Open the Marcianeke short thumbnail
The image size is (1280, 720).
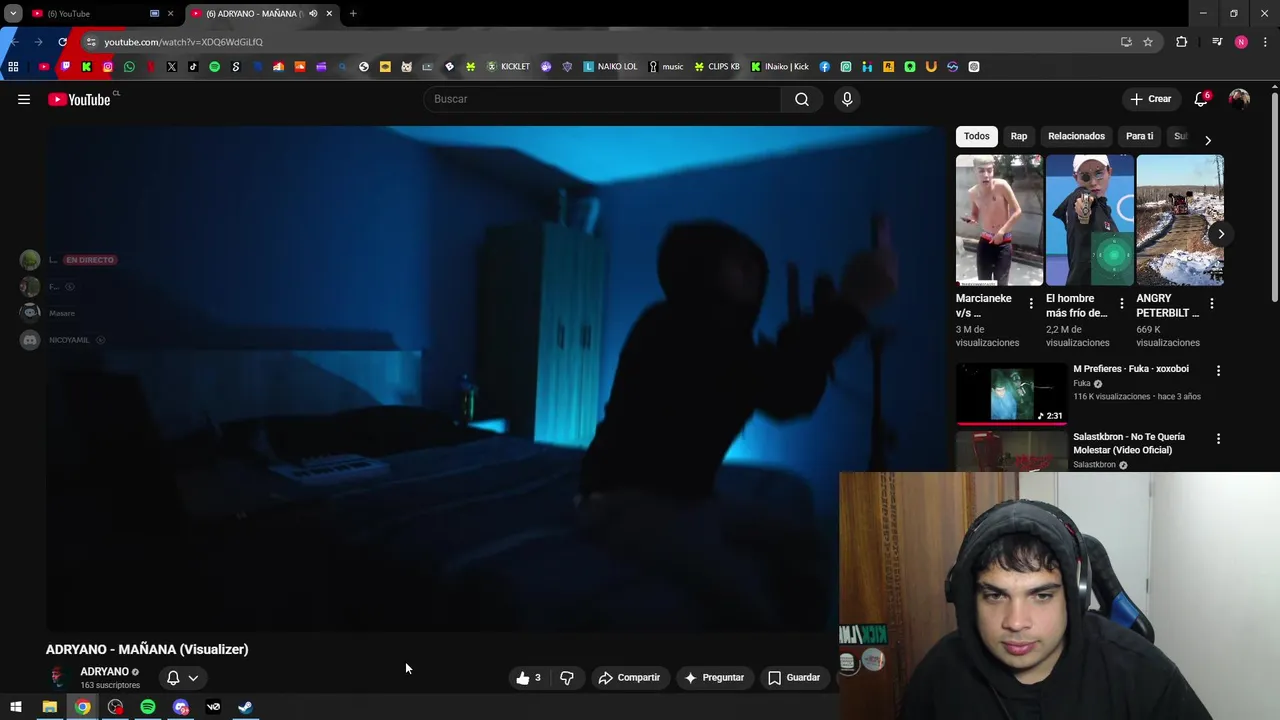coord(999,220)
